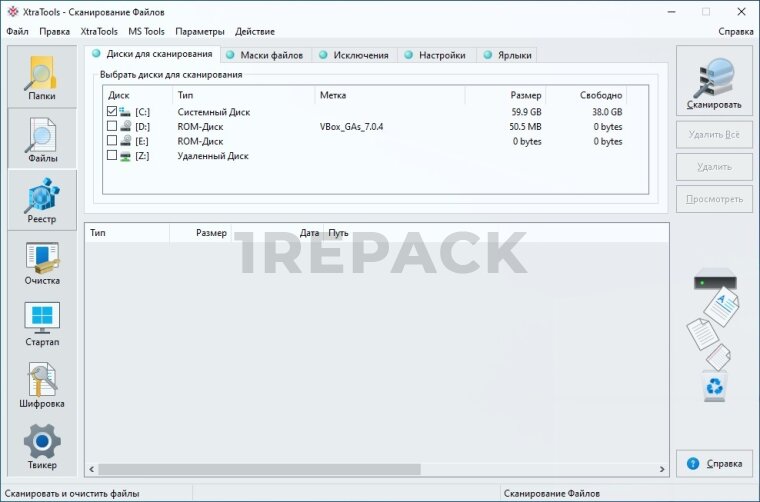The image size is (760, 502).
Task: Switch to the Маски файлов tab
Action: (x=269, y=55)
